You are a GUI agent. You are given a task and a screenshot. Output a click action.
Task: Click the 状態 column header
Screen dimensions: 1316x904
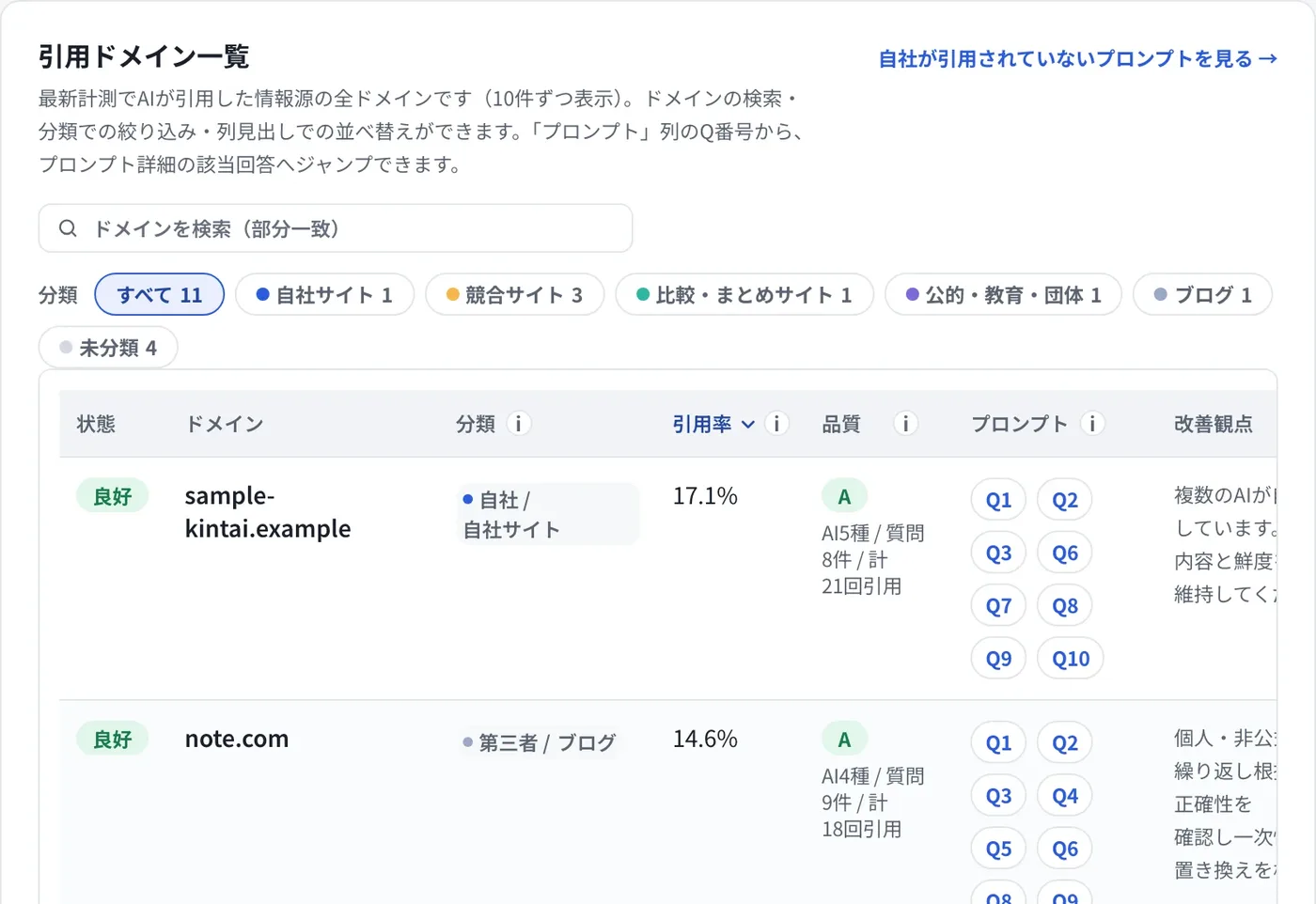click(x=96, y=424)
